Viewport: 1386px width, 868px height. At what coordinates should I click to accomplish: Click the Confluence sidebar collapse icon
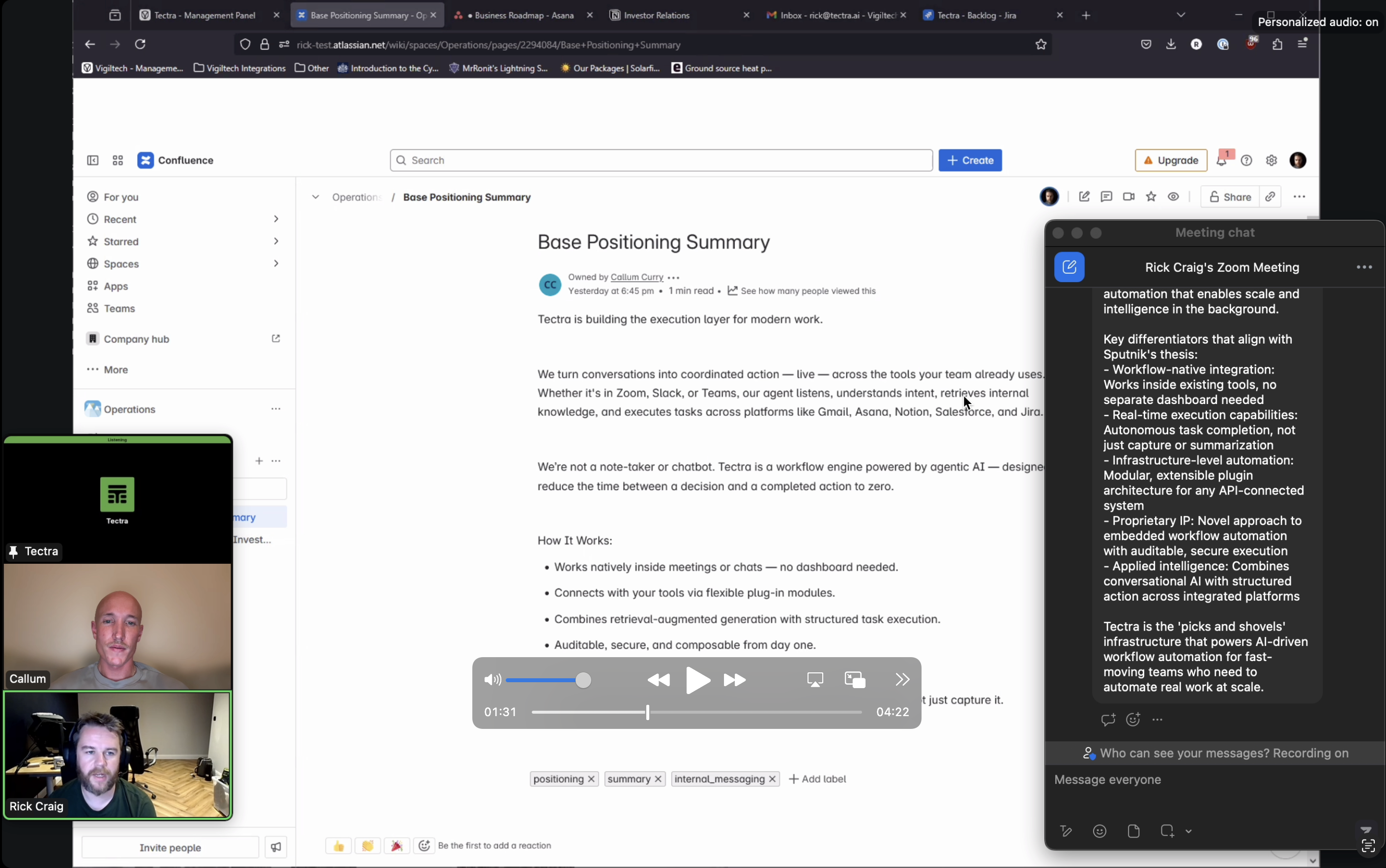click(x=92, y=161)
